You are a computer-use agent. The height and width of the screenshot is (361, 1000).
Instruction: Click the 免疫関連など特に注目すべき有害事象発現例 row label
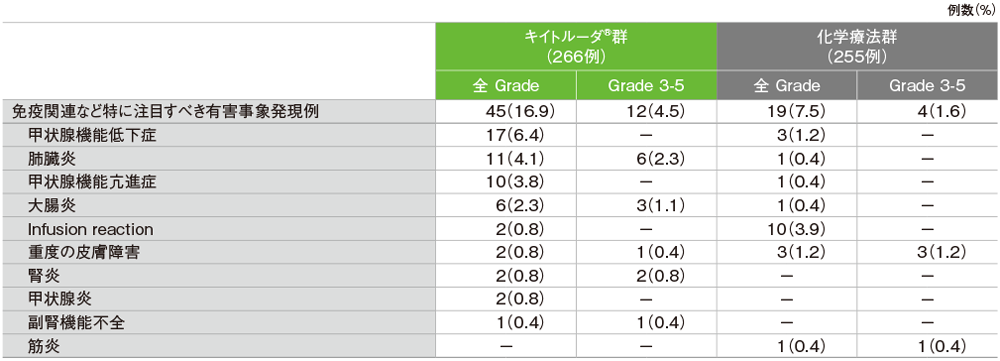coord(165,112)
